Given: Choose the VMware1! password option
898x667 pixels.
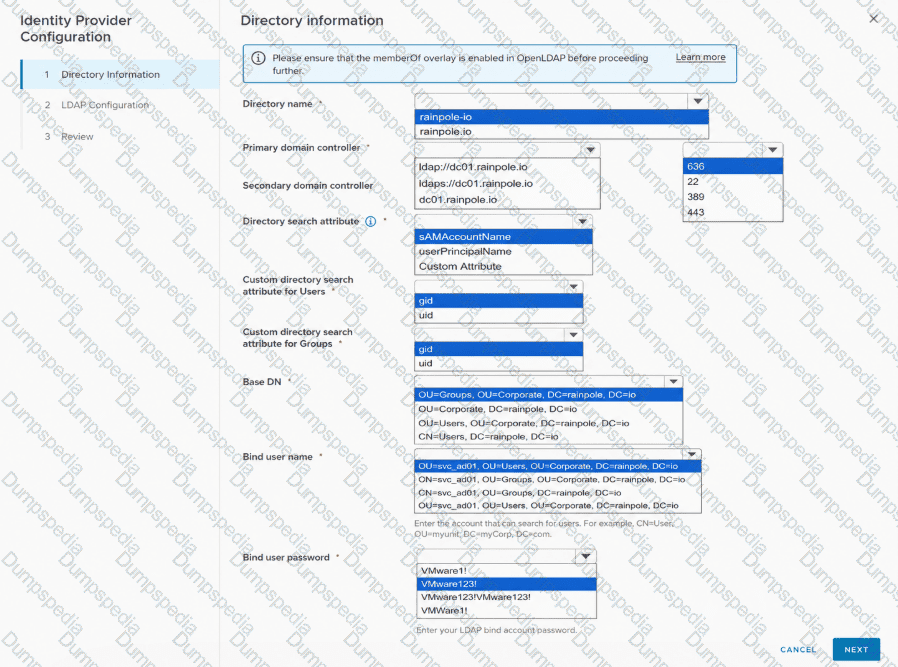Looking at the screenshot, I should click(x=444, y=570).
